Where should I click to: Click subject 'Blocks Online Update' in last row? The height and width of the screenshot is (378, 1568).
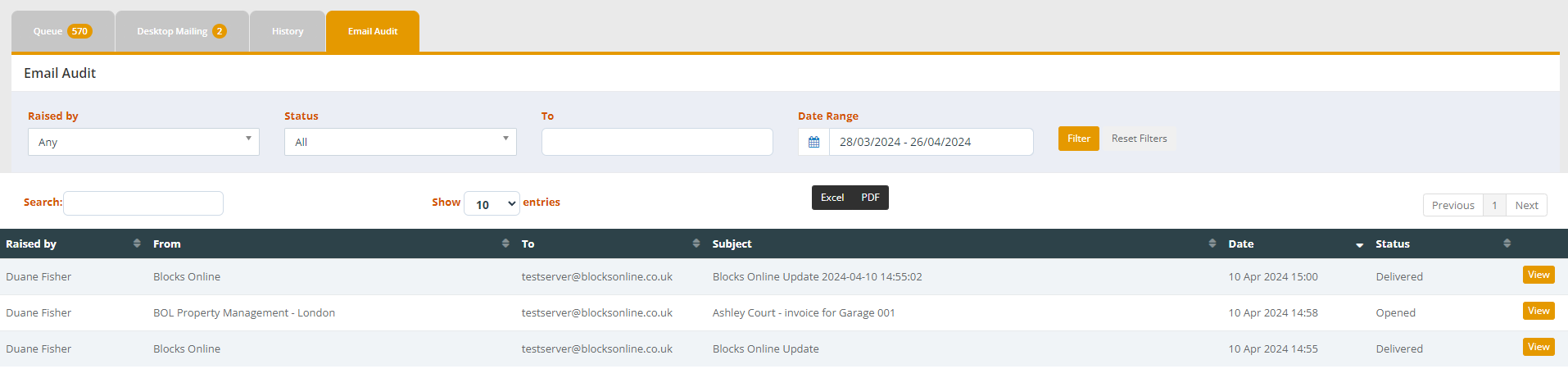click(x=765, y=349)
